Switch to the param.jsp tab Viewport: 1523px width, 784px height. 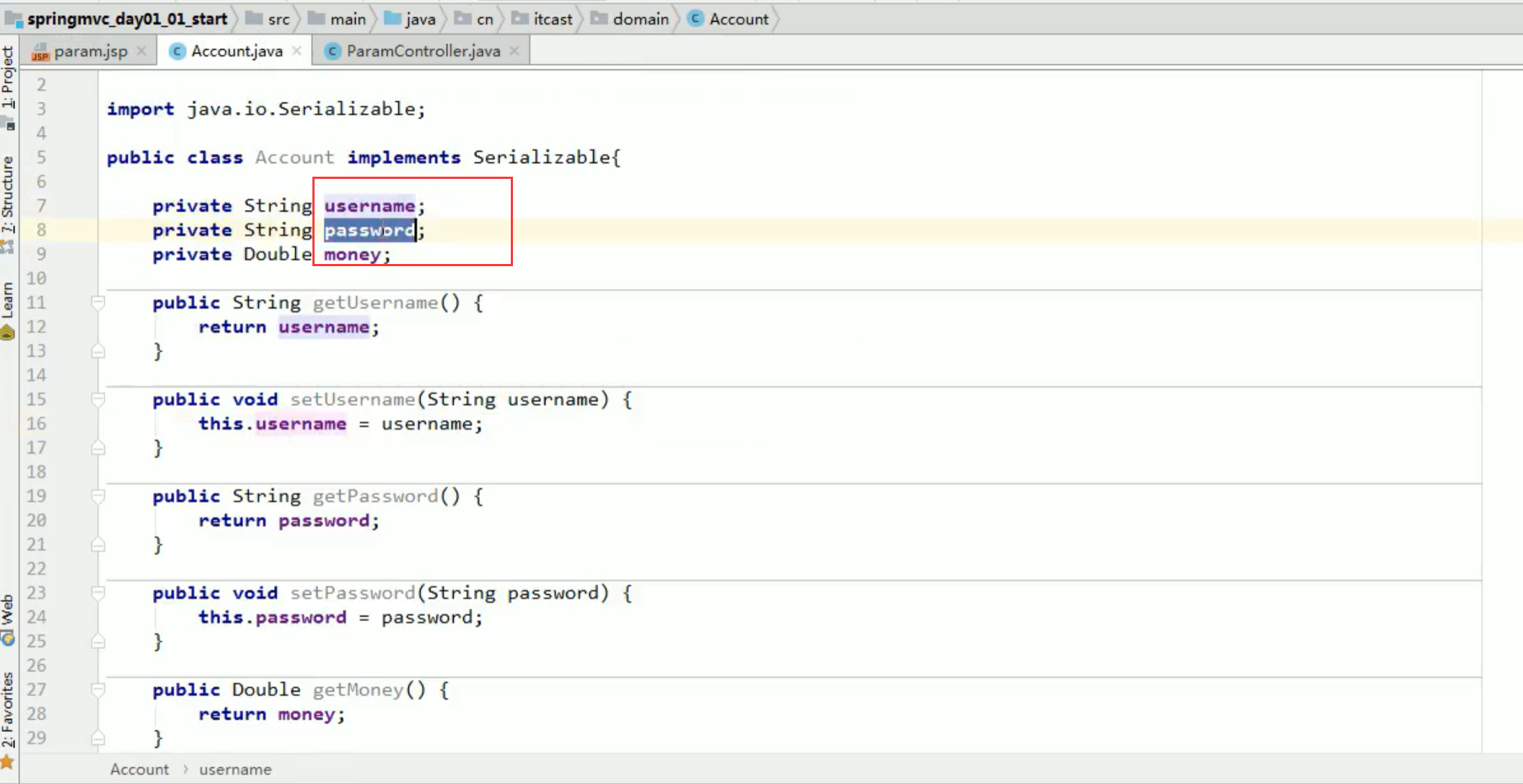point(89,51)
